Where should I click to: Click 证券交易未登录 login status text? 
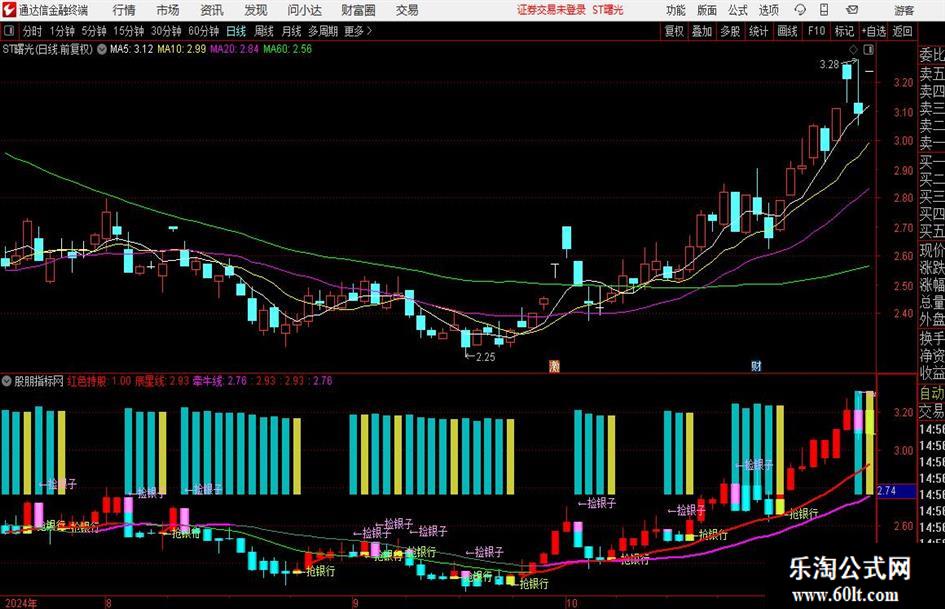(551, 10)
